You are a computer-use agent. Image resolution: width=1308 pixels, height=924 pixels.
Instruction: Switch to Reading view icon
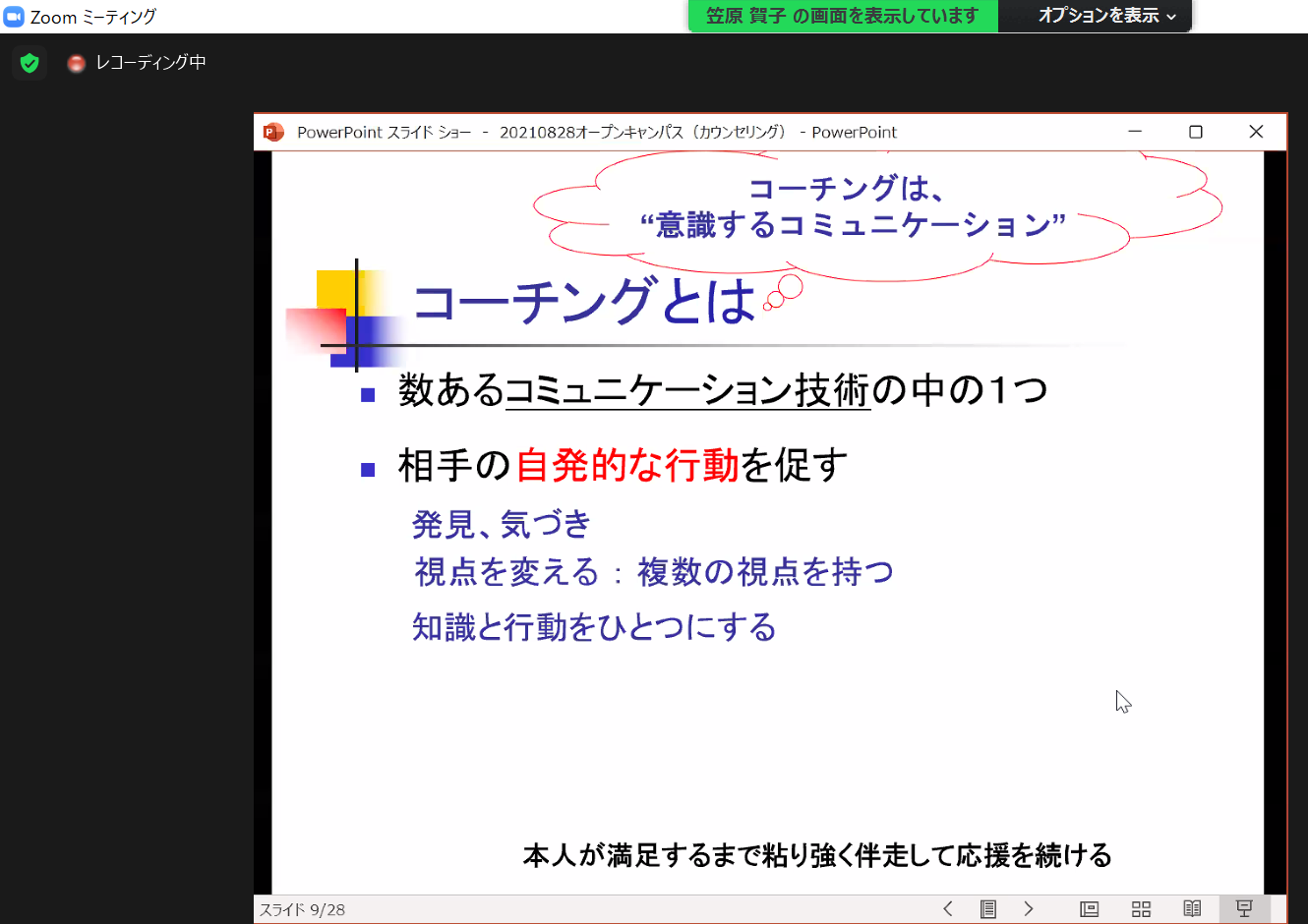coord(1192,909)
